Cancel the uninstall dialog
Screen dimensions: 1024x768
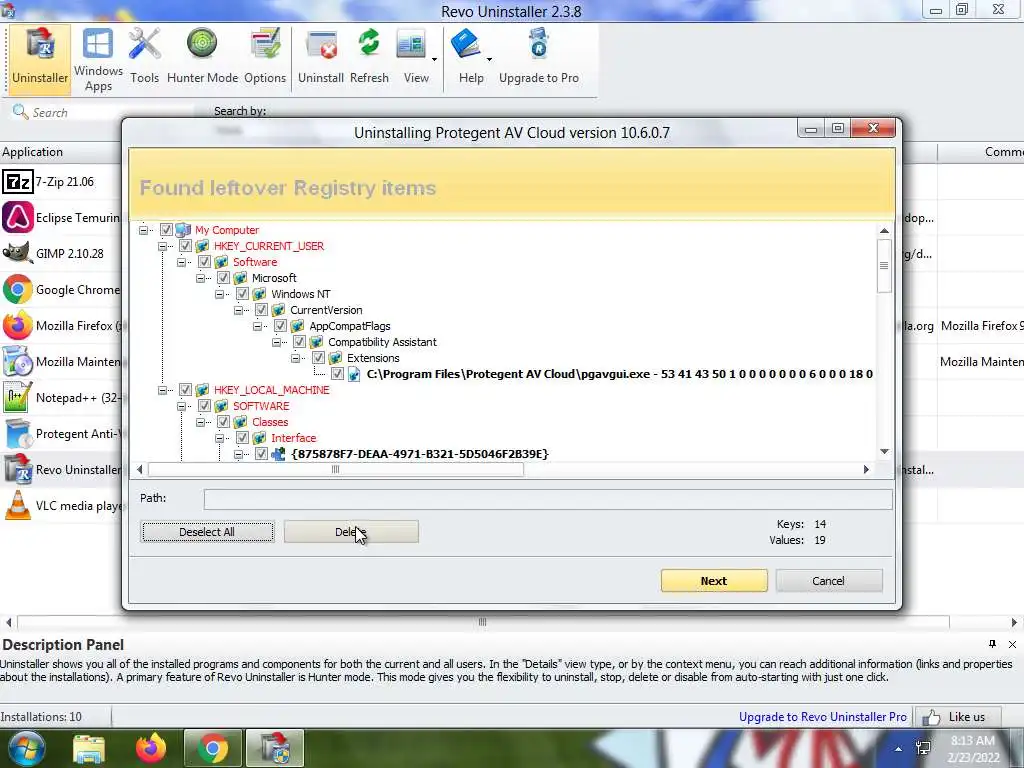pyautogui.click(x=829, y=581)
